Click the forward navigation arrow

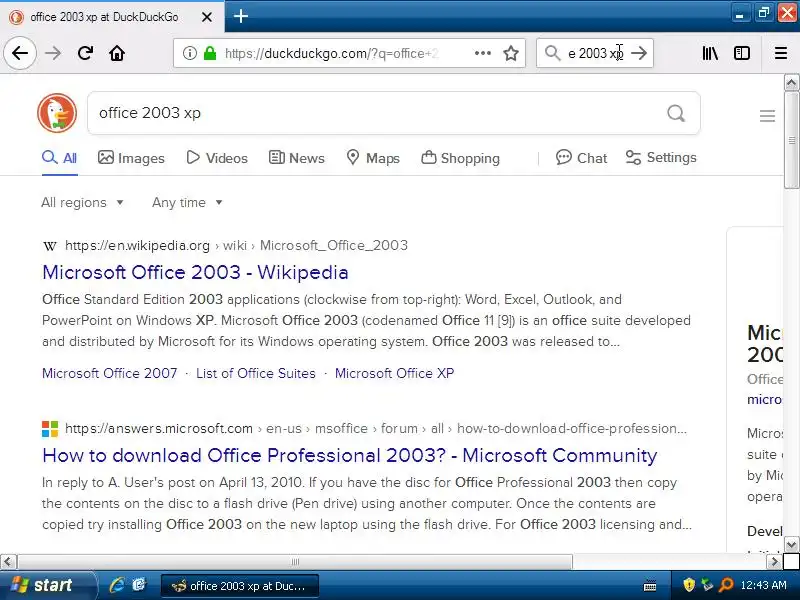[x=53, y=53]
